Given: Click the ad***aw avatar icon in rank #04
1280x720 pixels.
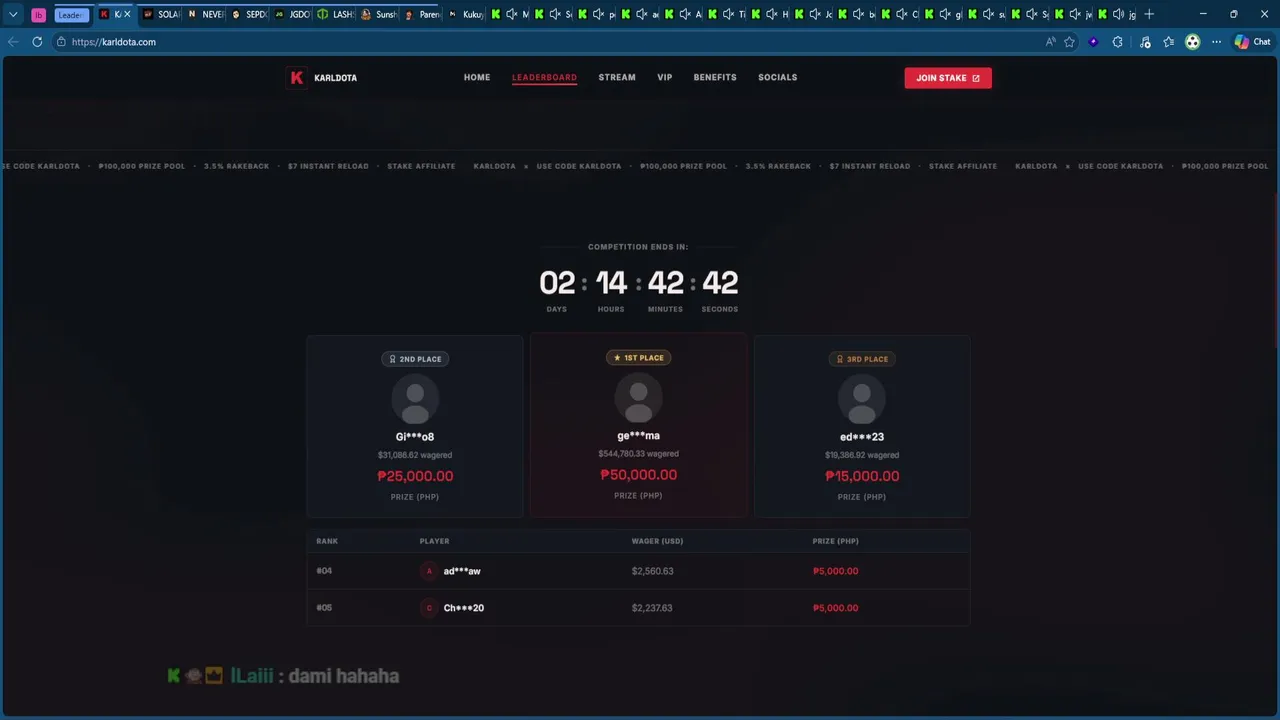Looking at the screenshot, I should pyautogui.click(x=429, y=571).
